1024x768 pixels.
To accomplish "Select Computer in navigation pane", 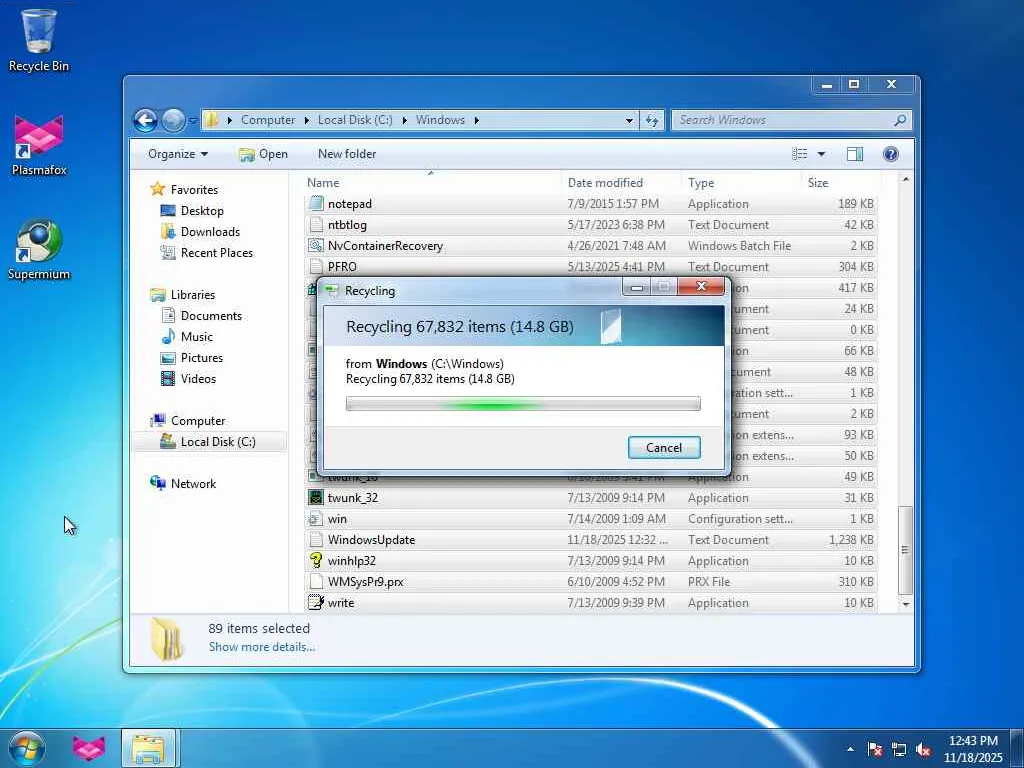I will pos(198,421).
